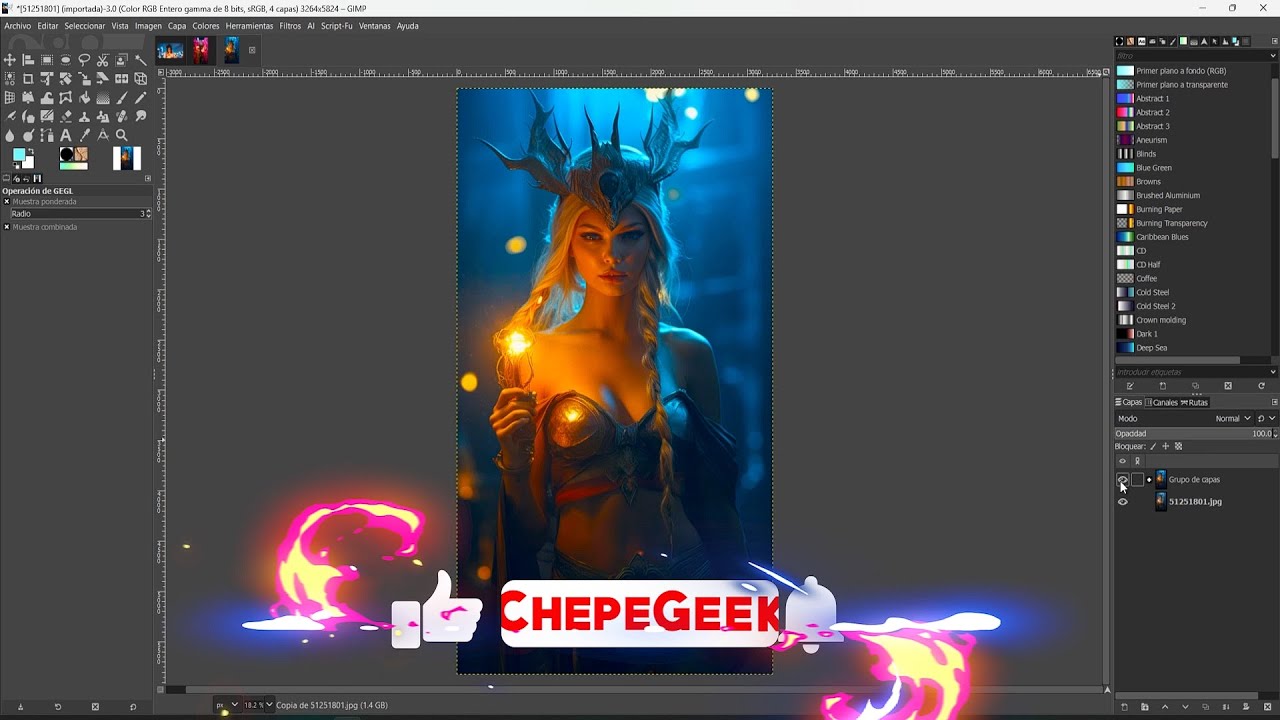Select the Scale tool
This screenshot has height=720, width=1280.
click(x=84, y=78)
